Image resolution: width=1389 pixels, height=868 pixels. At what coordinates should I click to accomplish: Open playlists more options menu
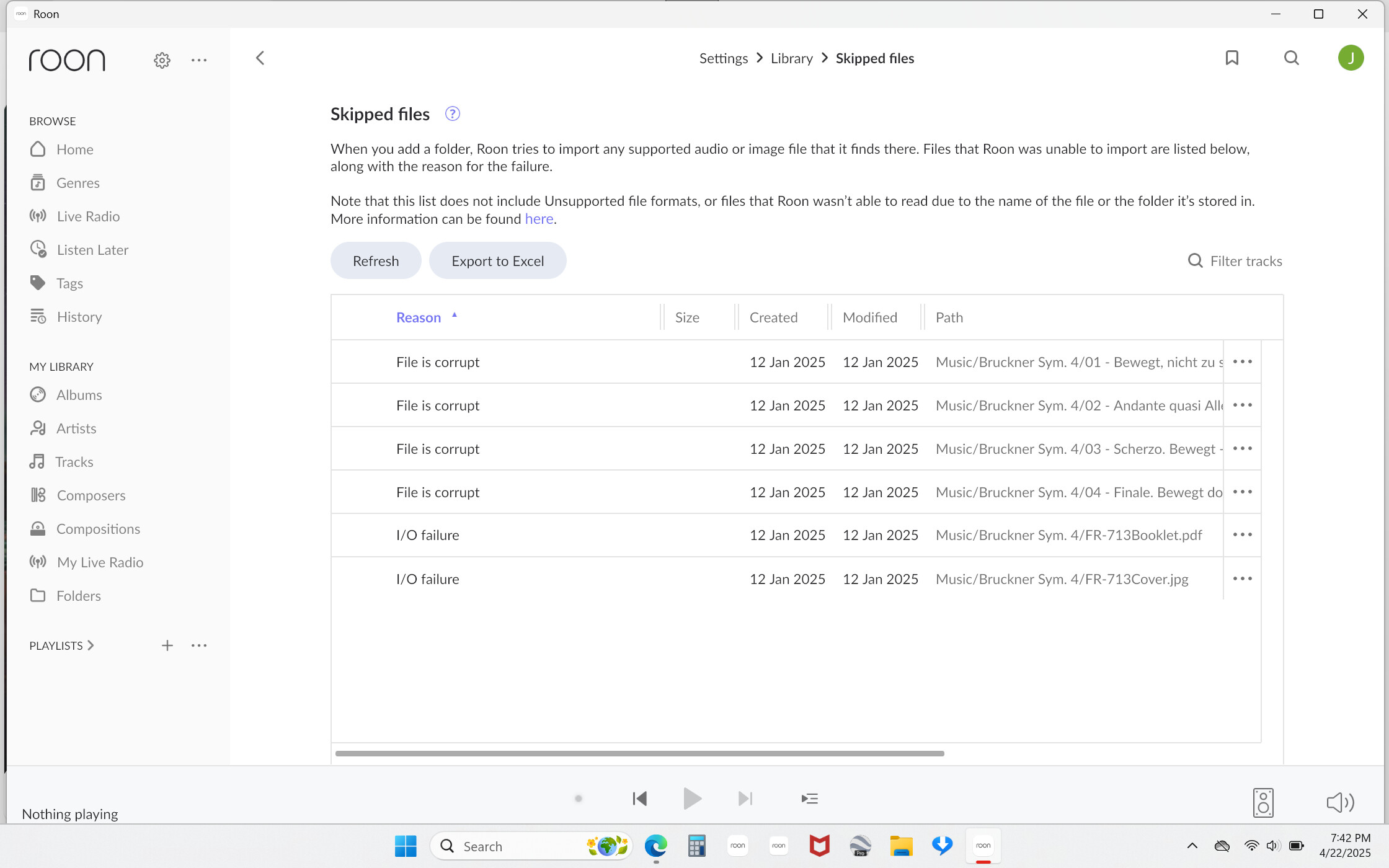coord(199,645)
